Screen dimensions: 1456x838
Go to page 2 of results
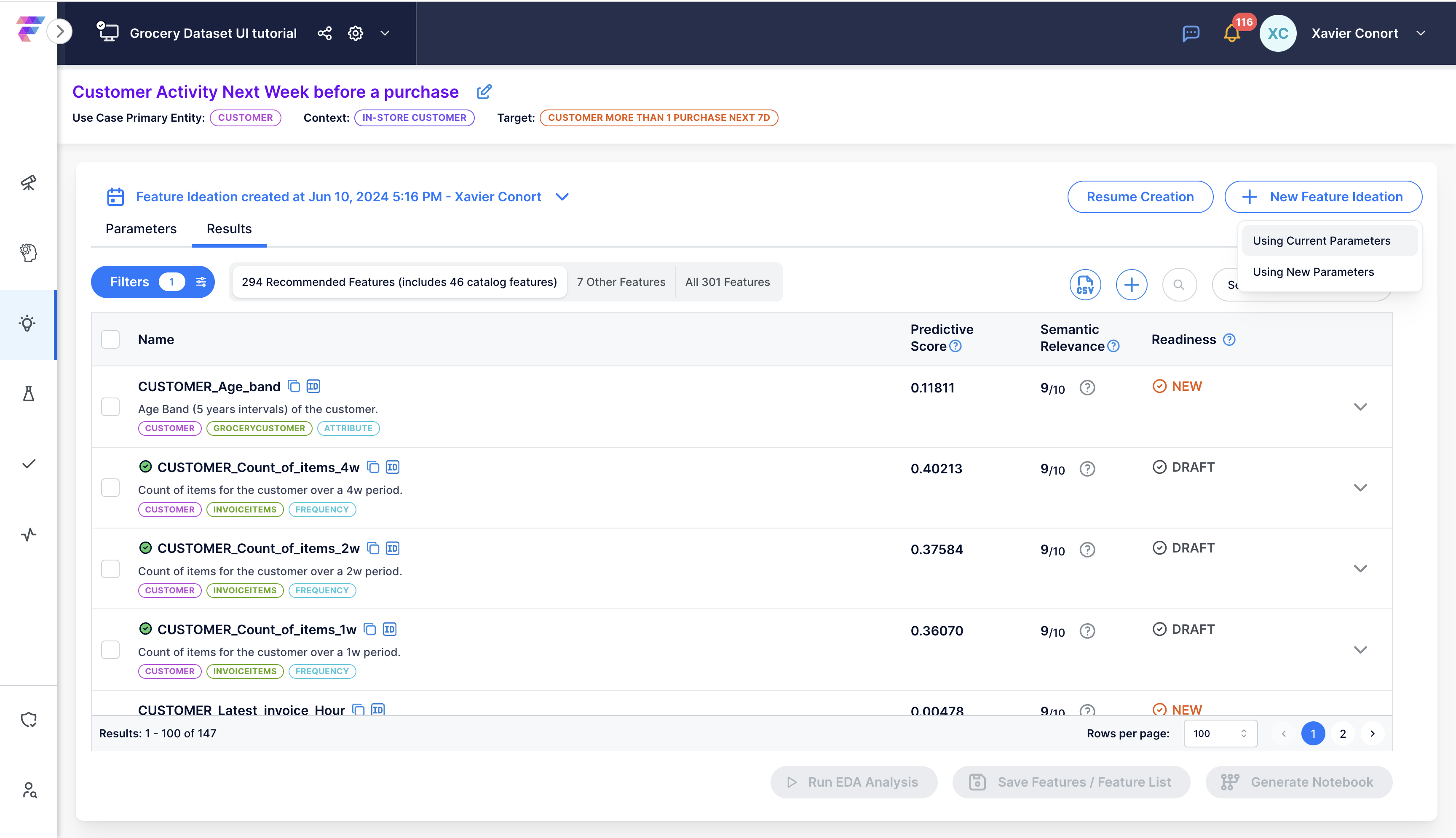click(1343, 734)
